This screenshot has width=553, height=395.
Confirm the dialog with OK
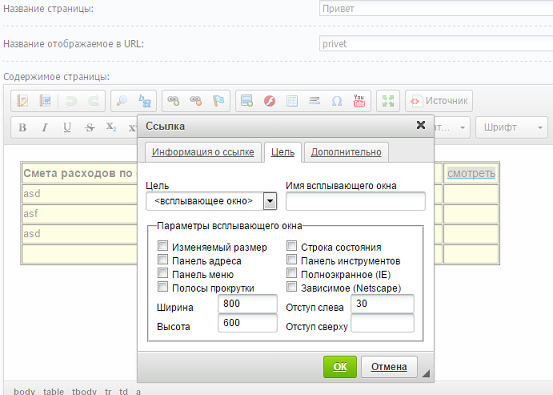(340, 367)
